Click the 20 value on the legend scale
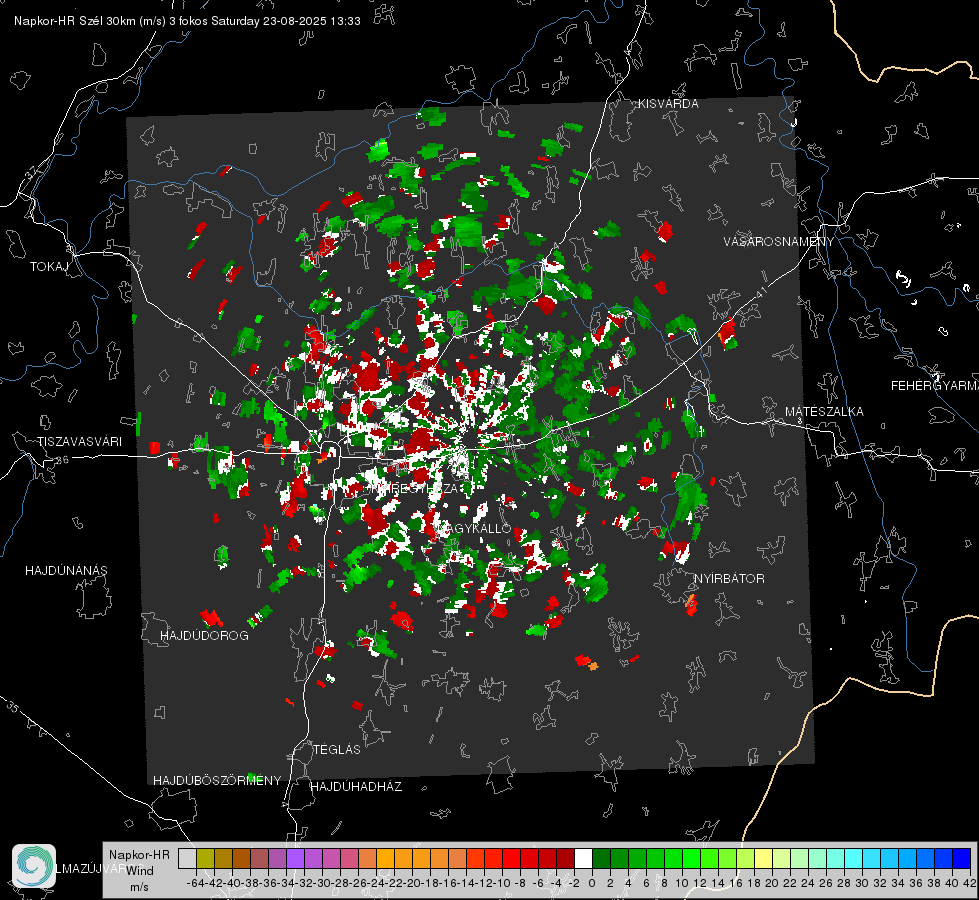Image resolution: width=979 pixels, height=900 pixels. coord(772,883)
